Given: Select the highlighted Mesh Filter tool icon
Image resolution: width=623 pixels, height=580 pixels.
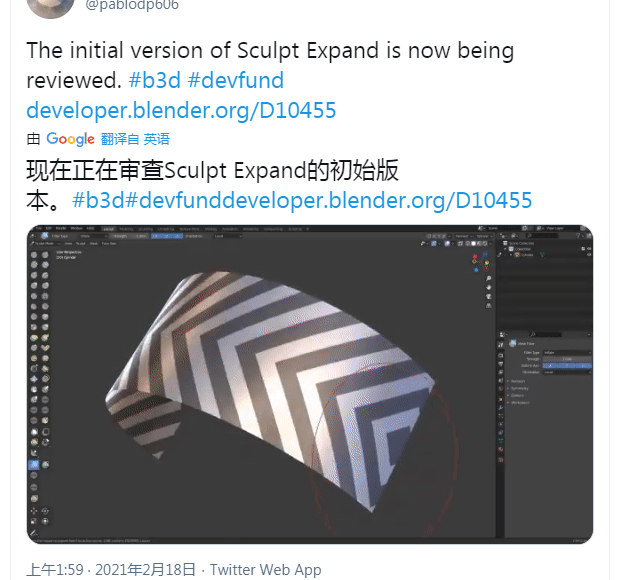Looking at the screenshot, I should coord(34,464).
